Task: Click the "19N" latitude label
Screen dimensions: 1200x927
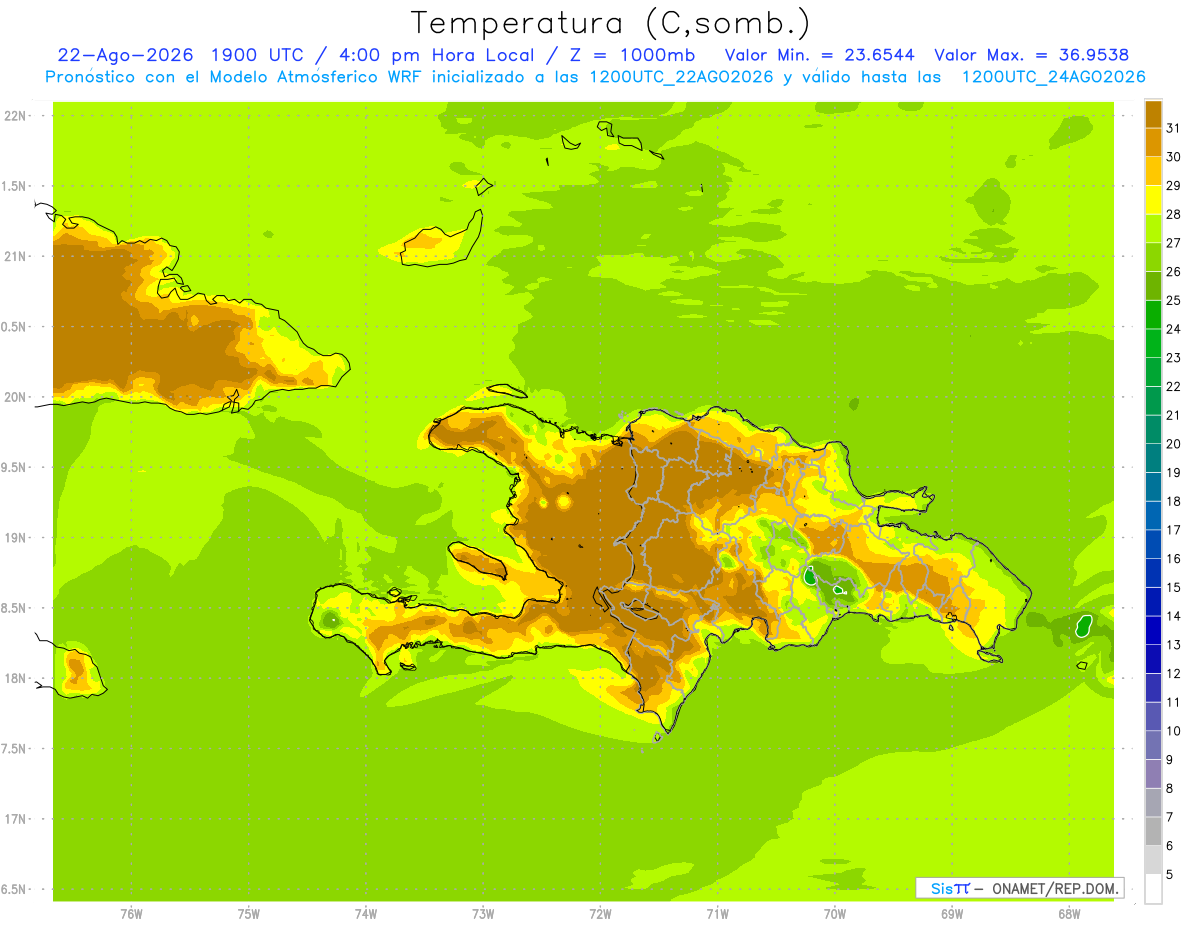Action: pos(15,538)
